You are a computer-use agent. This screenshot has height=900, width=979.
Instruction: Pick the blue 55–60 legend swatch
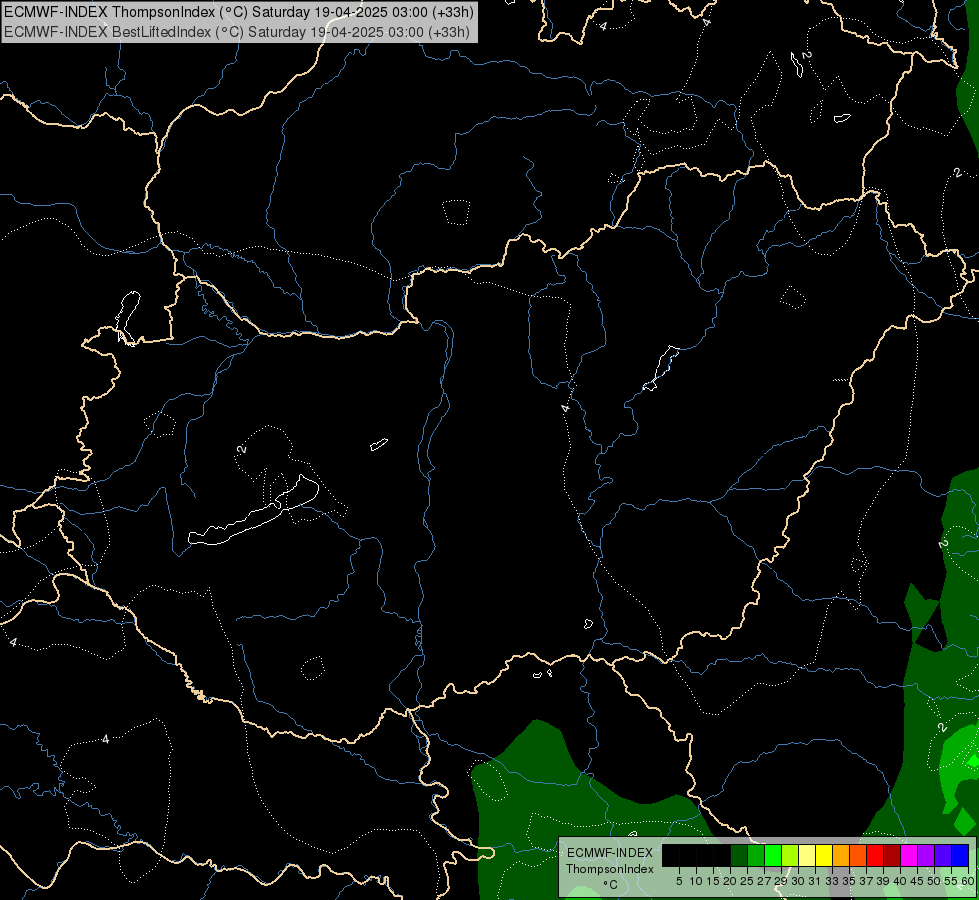pyautogui.click(x=960, y=855)
